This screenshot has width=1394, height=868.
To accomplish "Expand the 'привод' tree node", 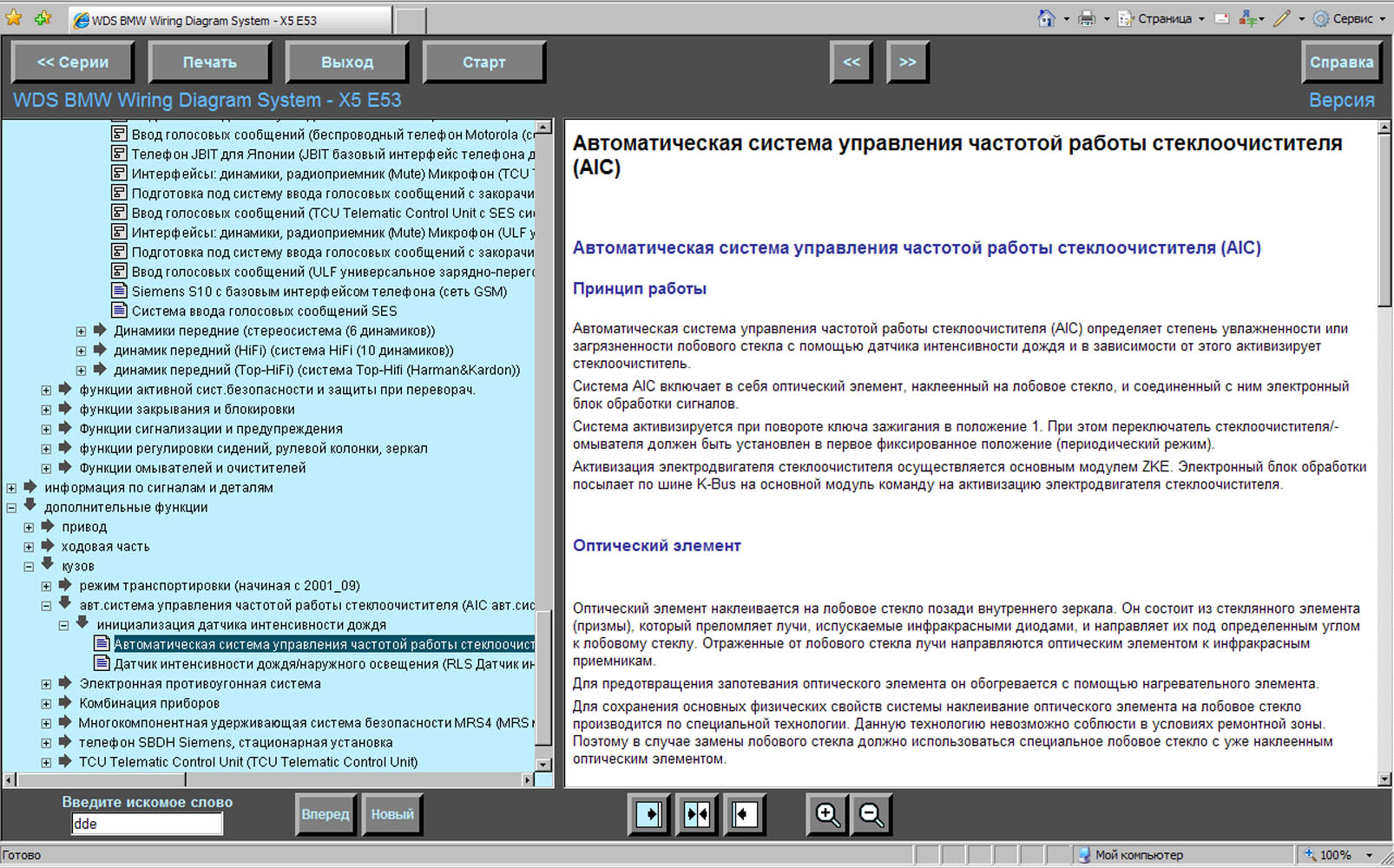I will tap(29, 527).
